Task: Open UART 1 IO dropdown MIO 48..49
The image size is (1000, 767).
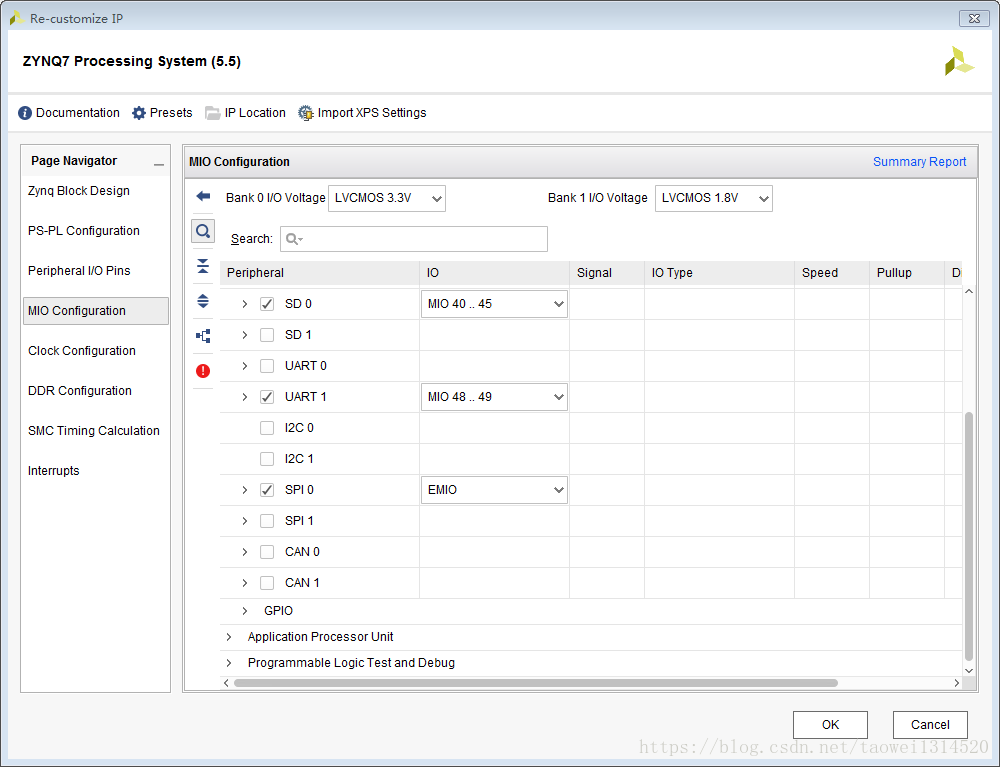Action: point(494,397)
